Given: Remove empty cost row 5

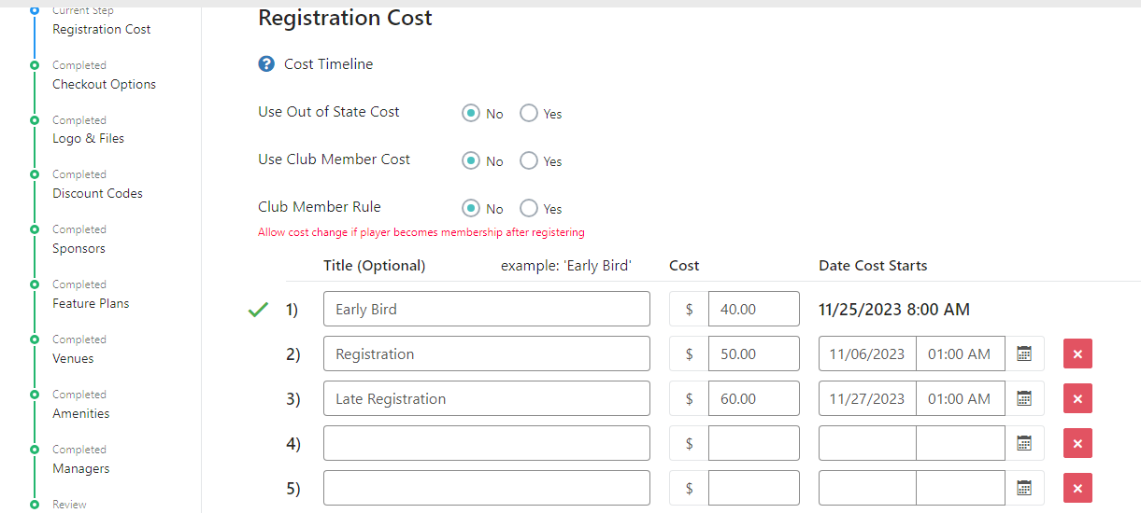Looking at the screenshot, I should point(1077,488).
